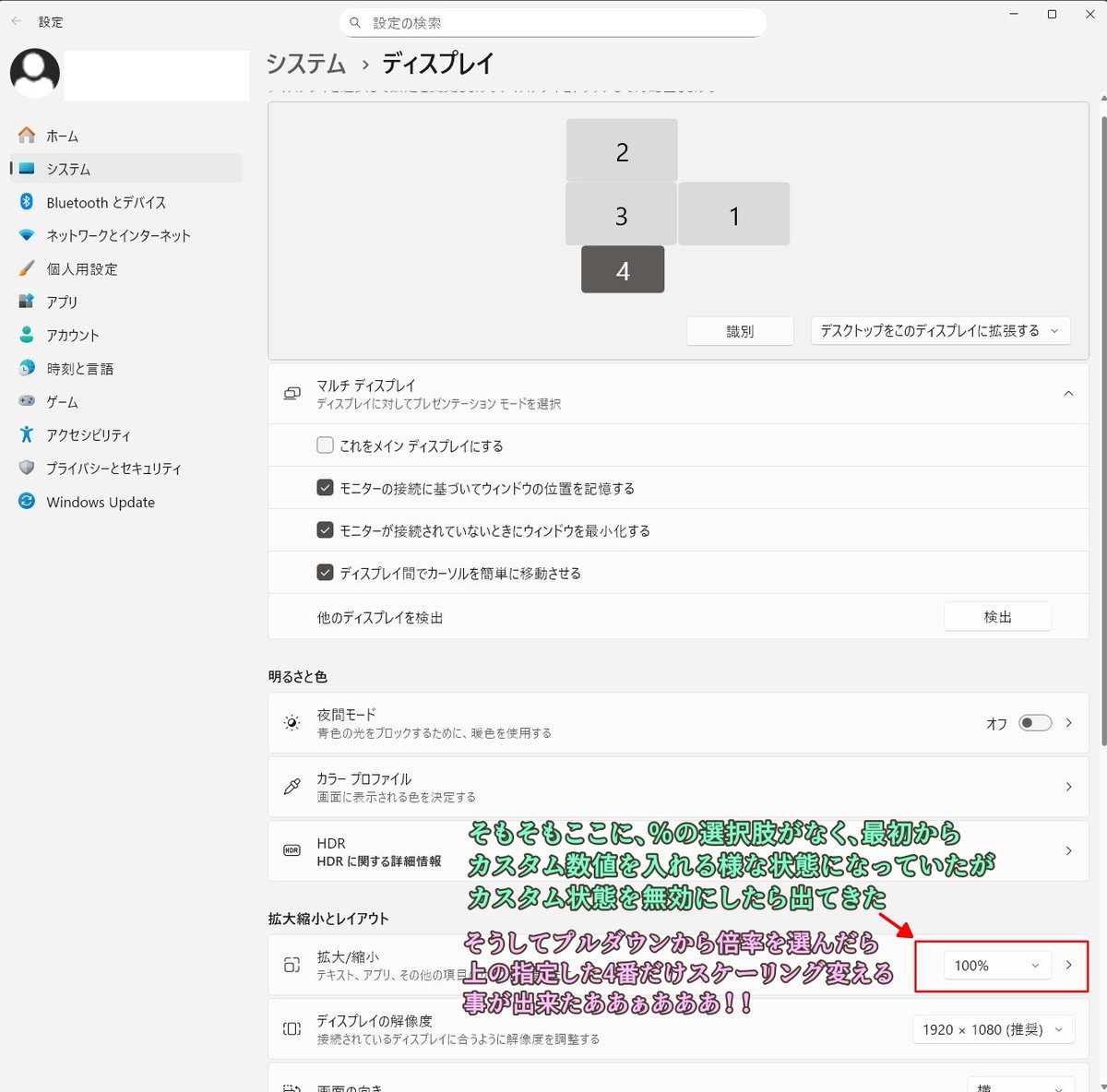
Task: Click the color profile eyedropper icon
Action: pyautogui.click(x=292, y=787)
